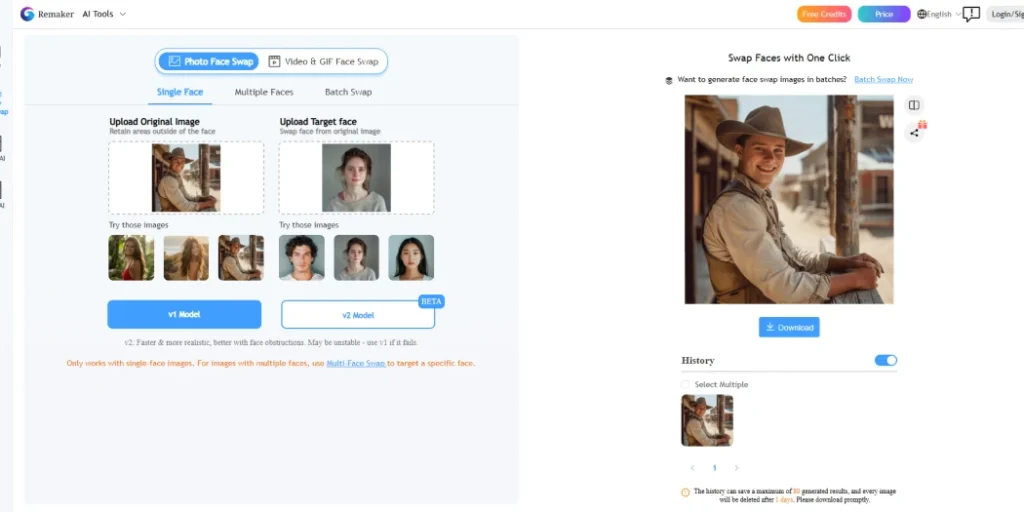Open the cowboy thumbnail in History
Viewport: 1024px width, 512px height.
point(707,420)
